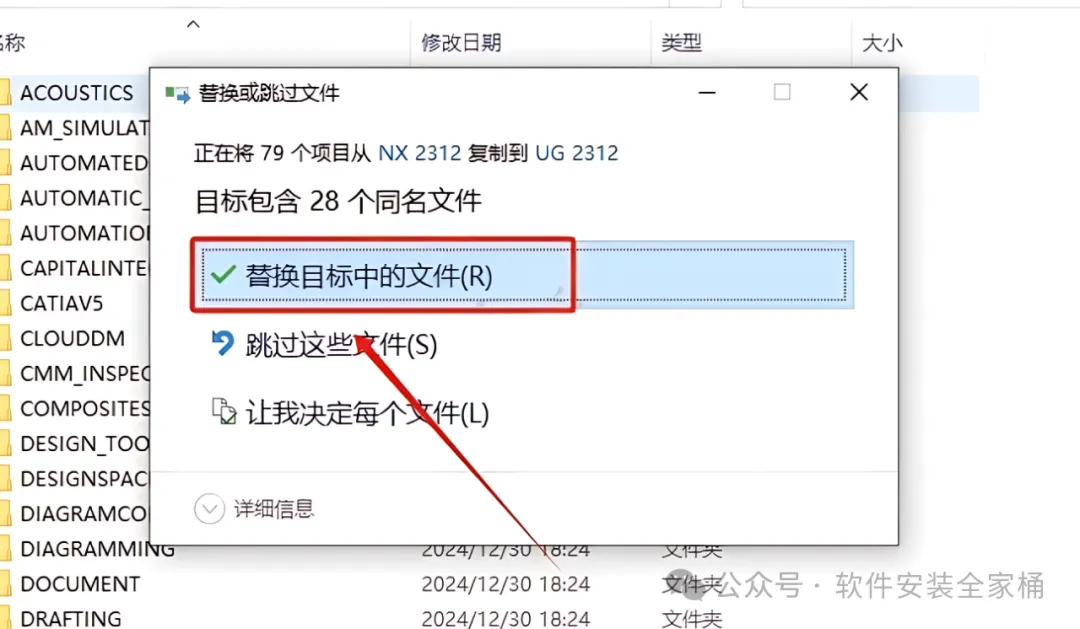
Task: Close the replace or skip files dialog
Action: pyautogui.click(x=859, y=92)
